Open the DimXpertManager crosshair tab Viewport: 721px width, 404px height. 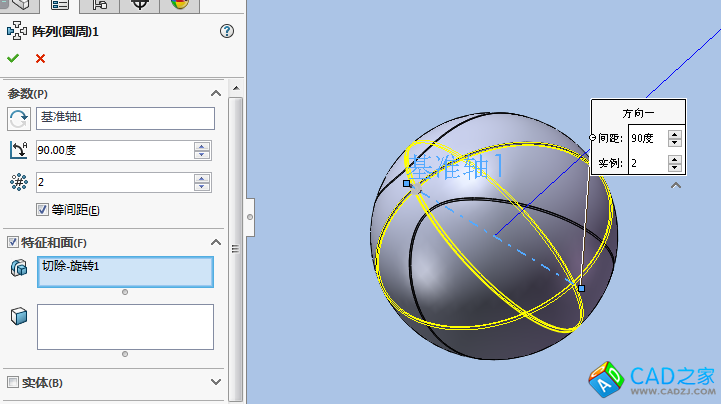[142, 5]
